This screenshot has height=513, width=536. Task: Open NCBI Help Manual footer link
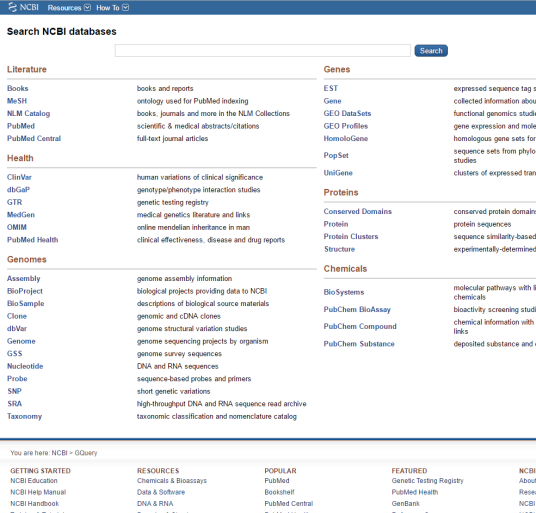coord(38,492)
